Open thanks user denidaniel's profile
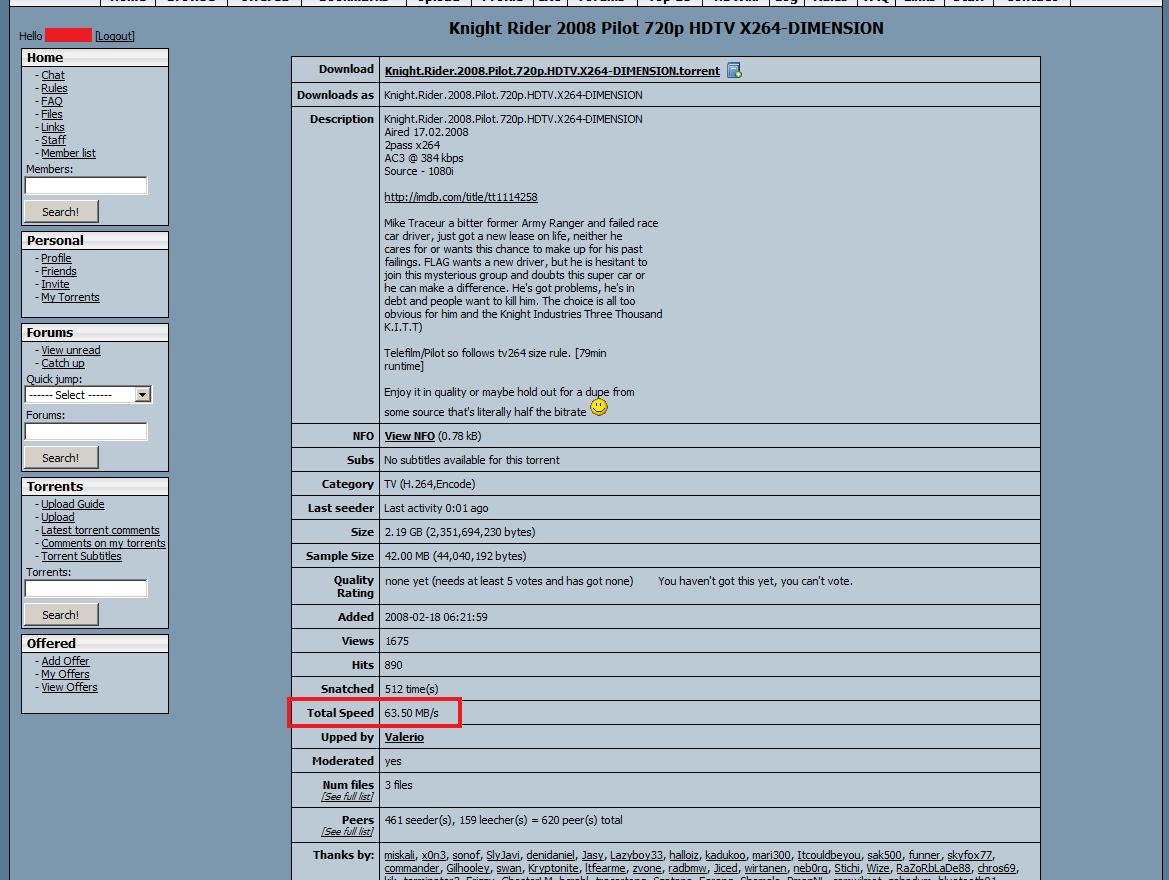 point(550,855)
